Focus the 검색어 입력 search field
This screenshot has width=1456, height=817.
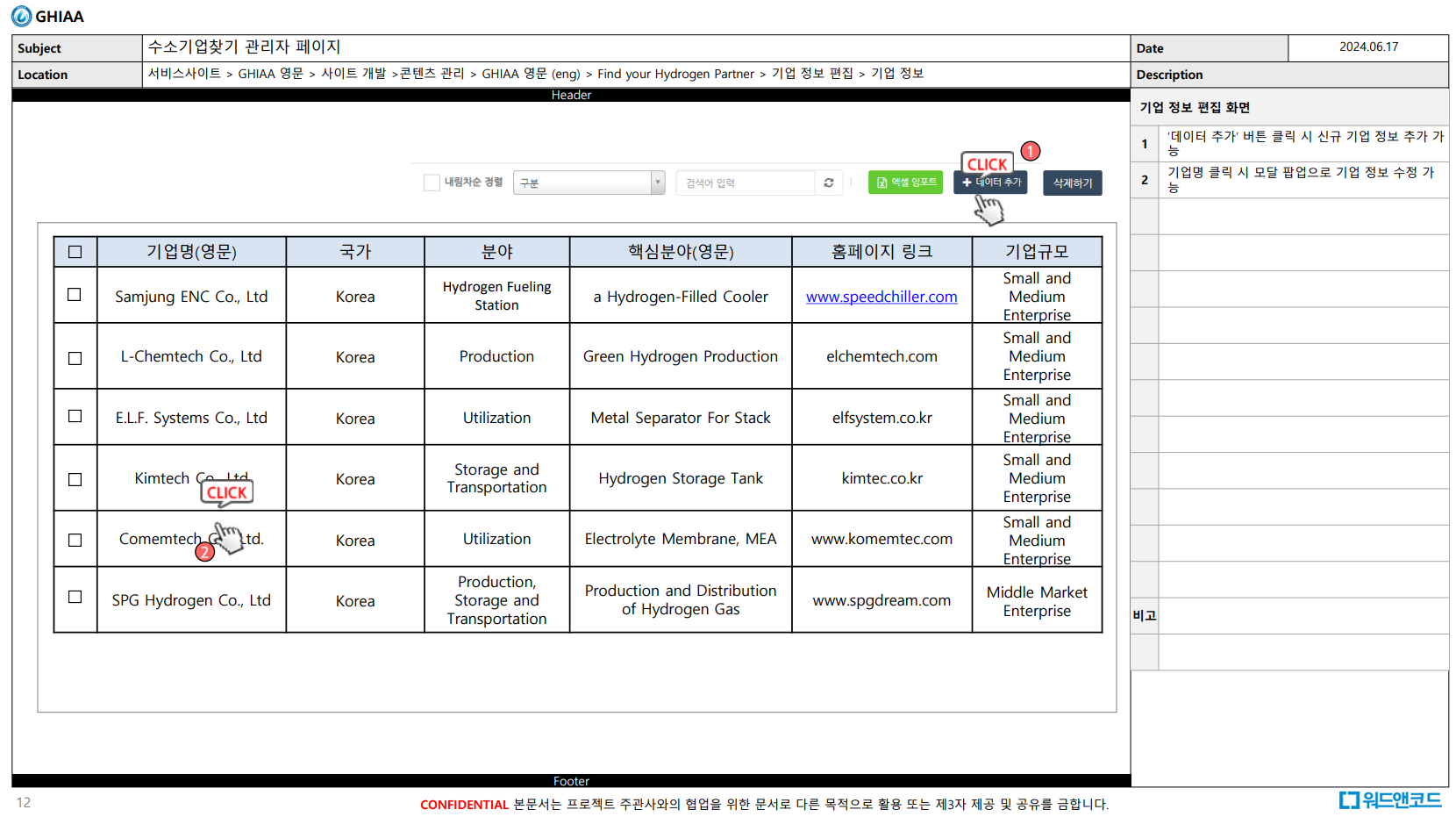[x=746, y=183]
